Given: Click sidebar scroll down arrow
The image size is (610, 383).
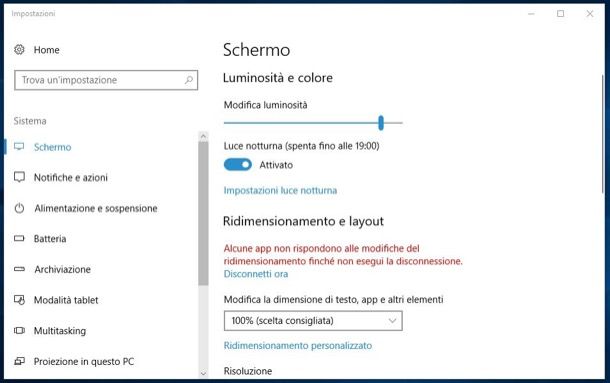Looking at the screenshot, I should (x=203, y=373).
